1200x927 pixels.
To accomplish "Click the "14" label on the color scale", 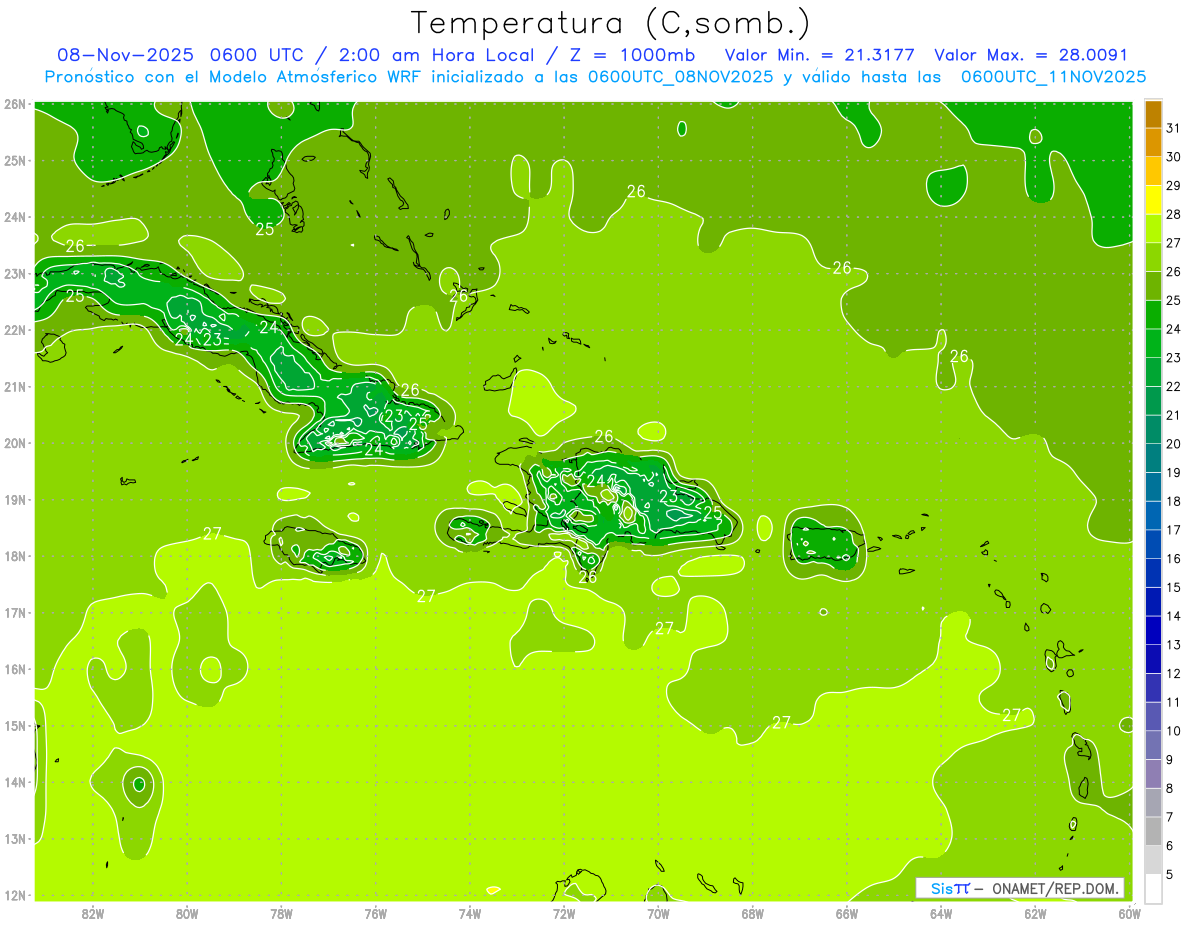I will tap(1173, 616).
